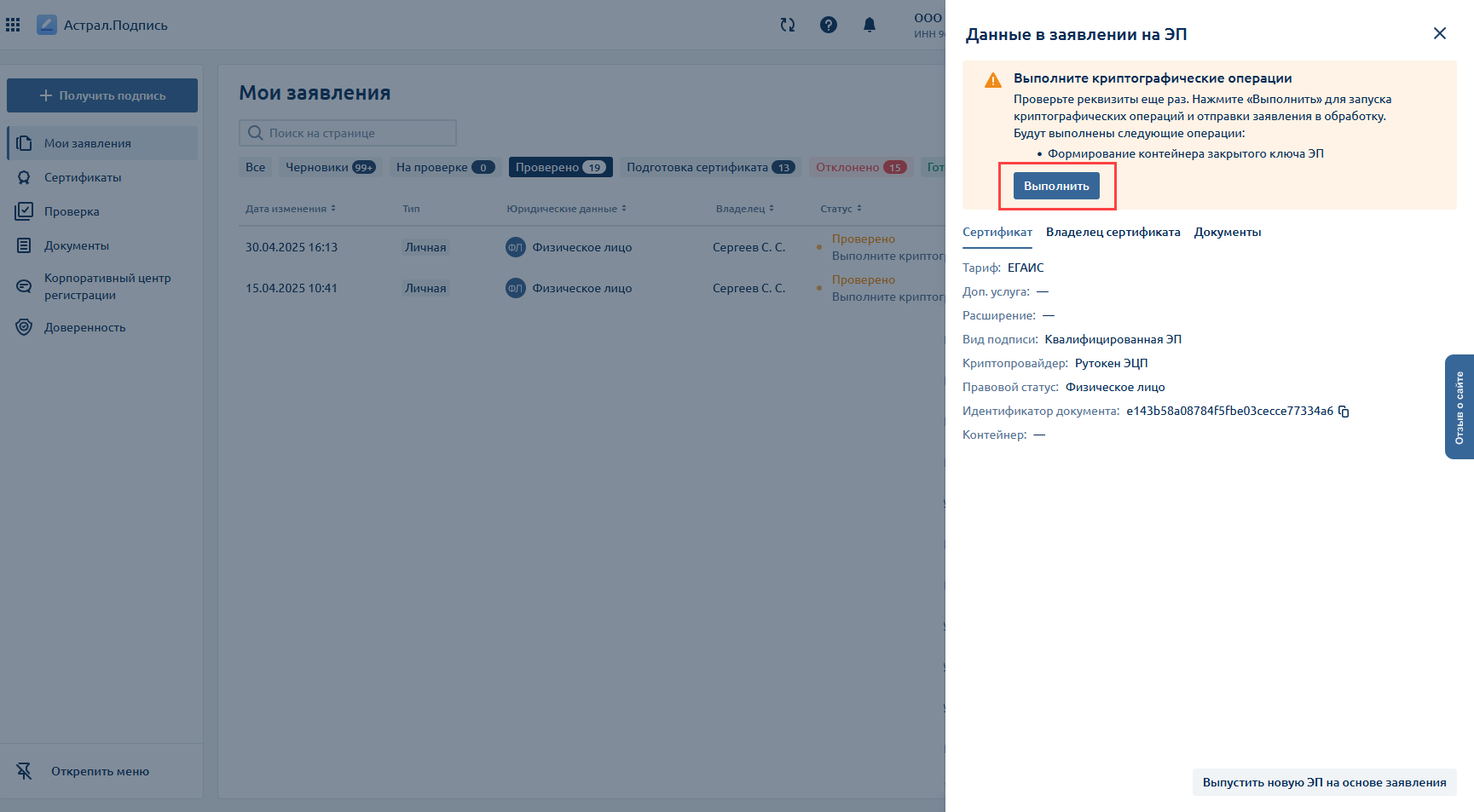The height and width of the screenshot is (812, 1474).
Task: Click Проверка checkmark sidebar icon
Action: pyautogui.click(x=24, y=211)
